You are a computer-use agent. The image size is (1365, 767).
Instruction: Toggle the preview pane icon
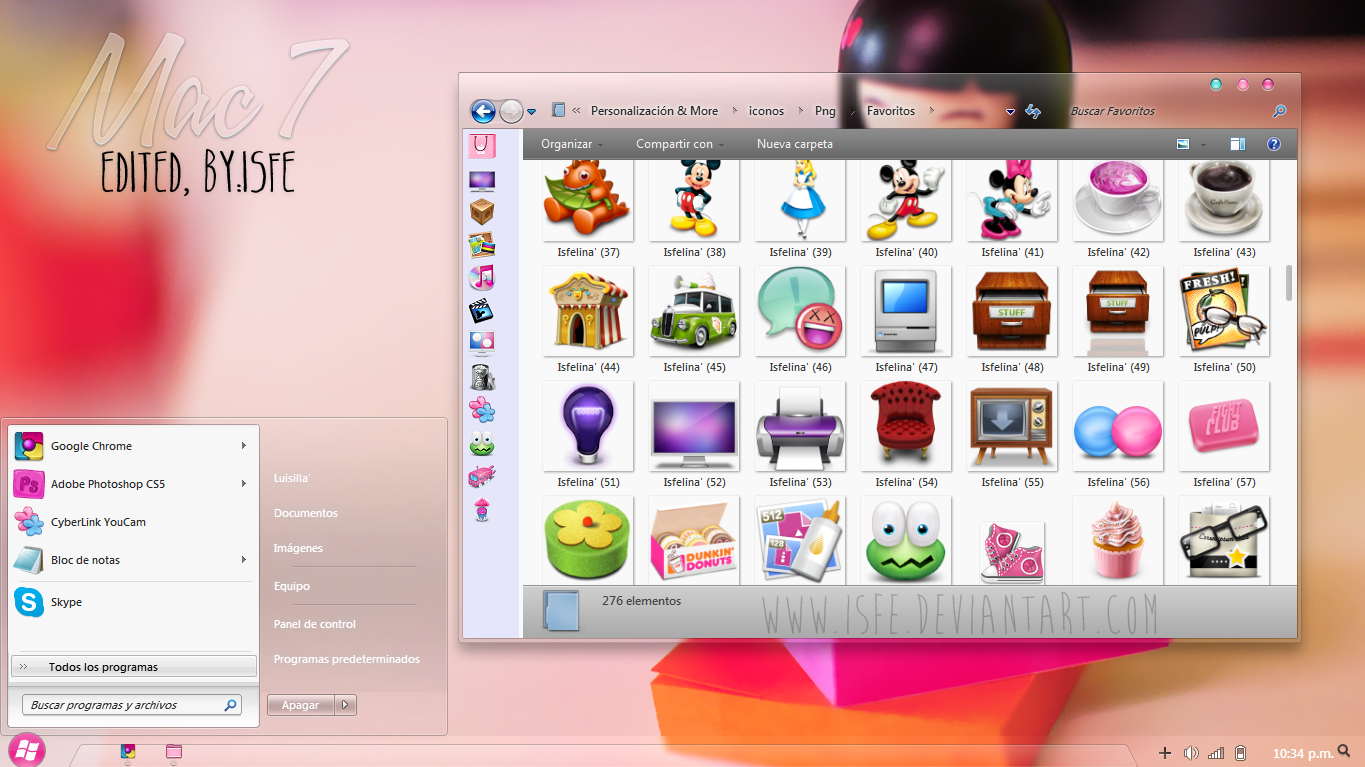point(1237,144)
